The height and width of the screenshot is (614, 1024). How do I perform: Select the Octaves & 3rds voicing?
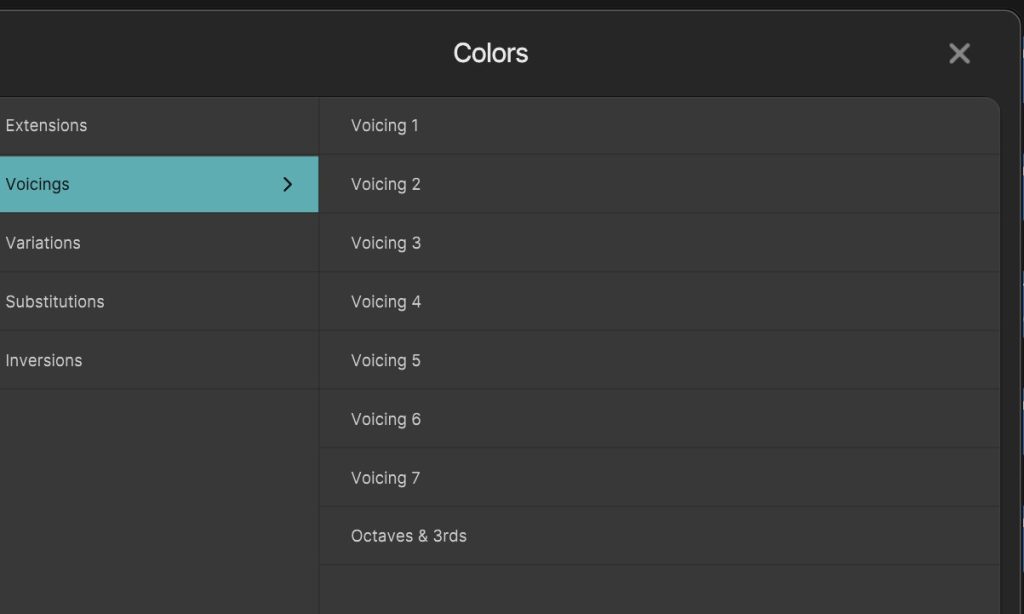(x=409, y=537)
